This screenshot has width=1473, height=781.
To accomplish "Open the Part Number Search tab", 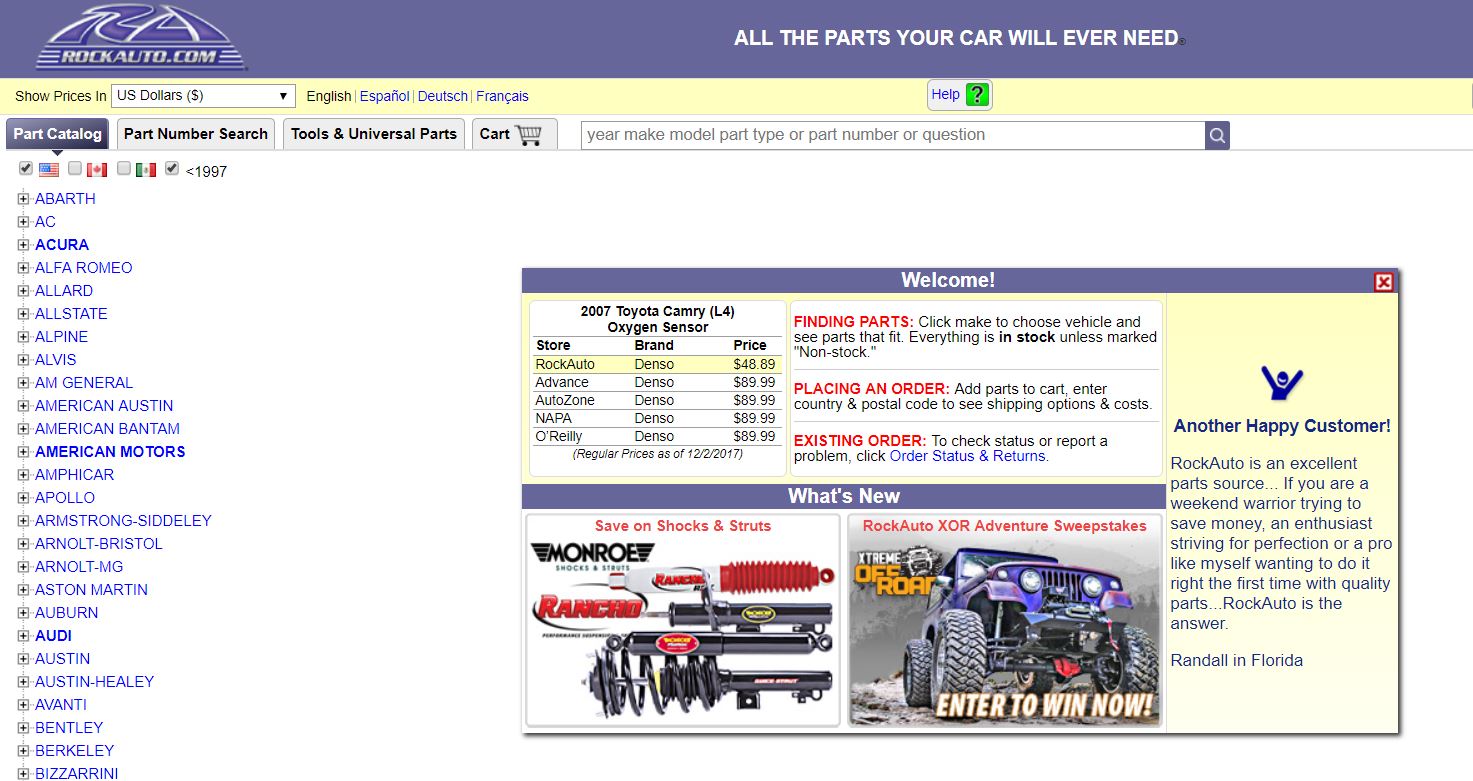I will click(195, 134).
